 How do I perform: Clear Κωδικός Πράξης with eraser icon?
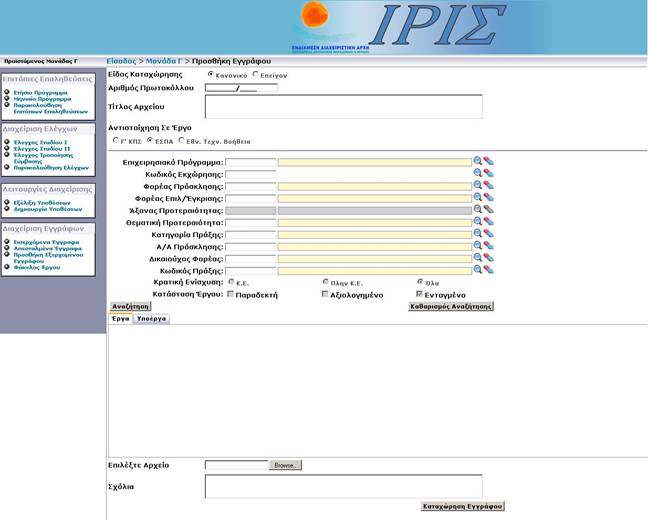pos(488,270)
